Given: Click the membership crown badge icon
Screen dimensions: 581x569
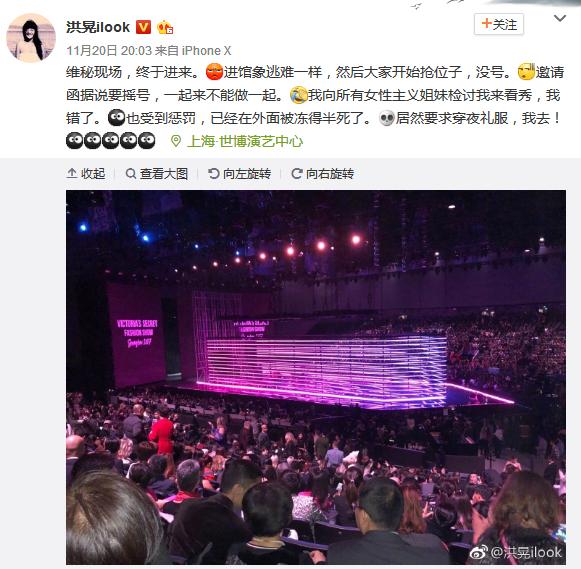Looking at the screenshot, I should coord(165,27).
